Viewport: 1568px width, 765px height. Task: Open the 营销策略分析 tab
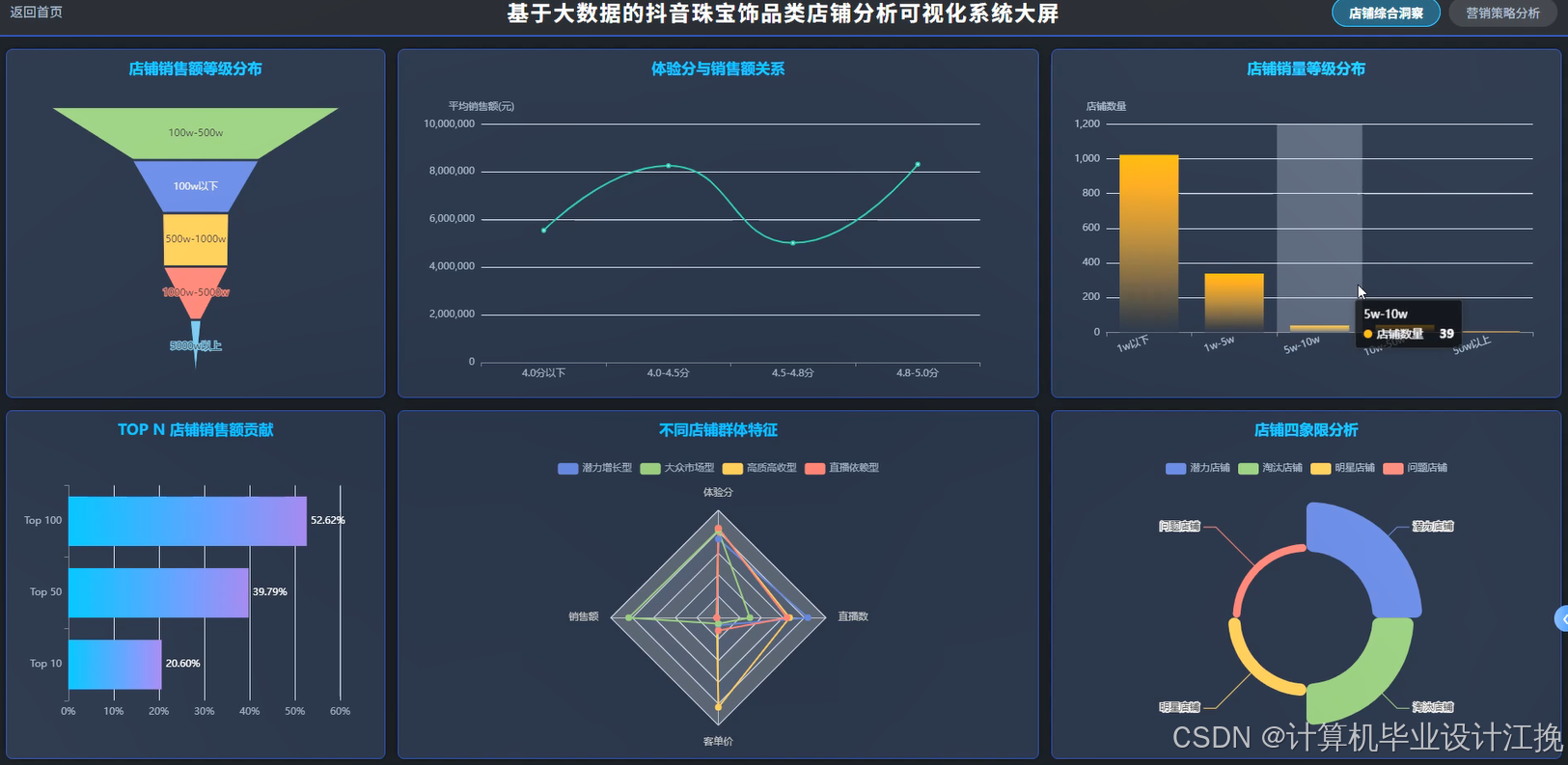(x=1502, y=14)
